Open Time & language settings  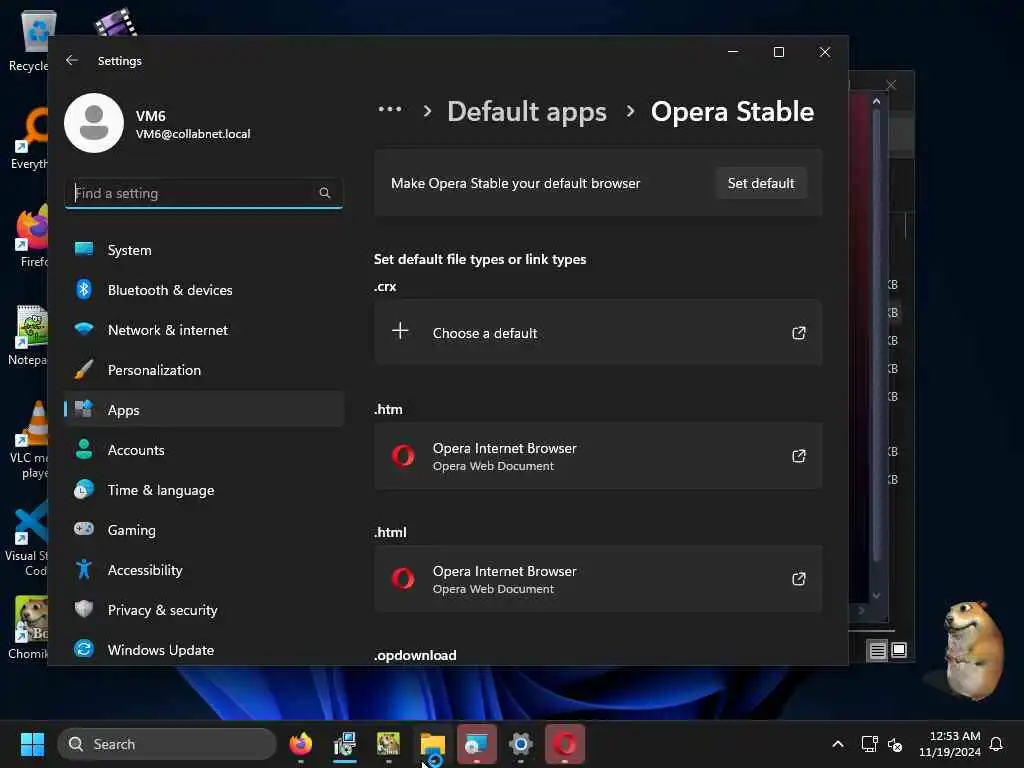[x=204, y=490]
